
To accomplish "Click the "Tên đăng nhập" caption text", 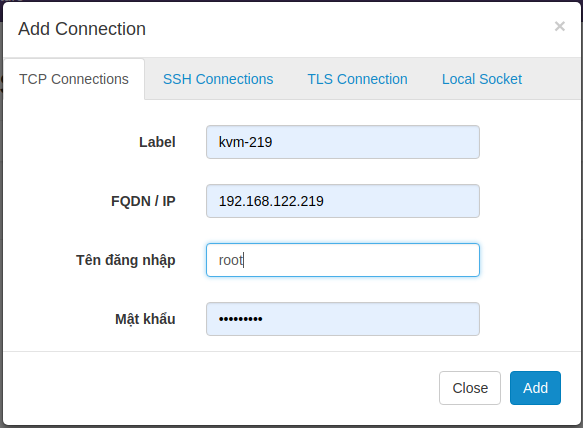I will 126,260.
